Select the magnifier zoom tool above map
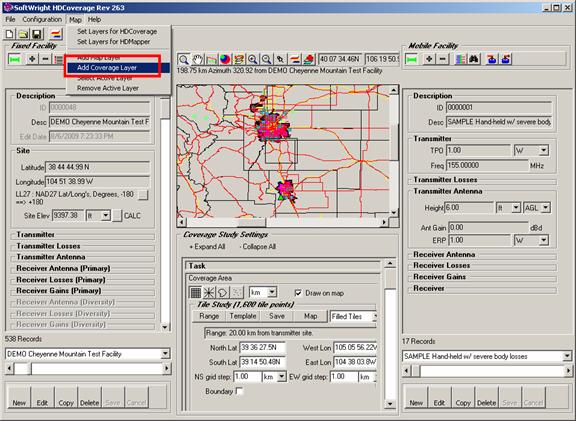 183,59
